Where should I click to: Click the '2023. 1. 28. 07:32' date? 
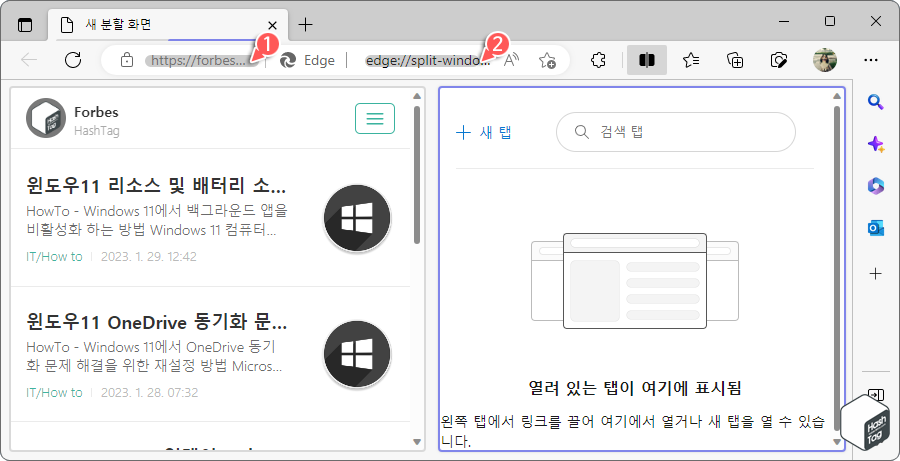click(x=149, y=393)
